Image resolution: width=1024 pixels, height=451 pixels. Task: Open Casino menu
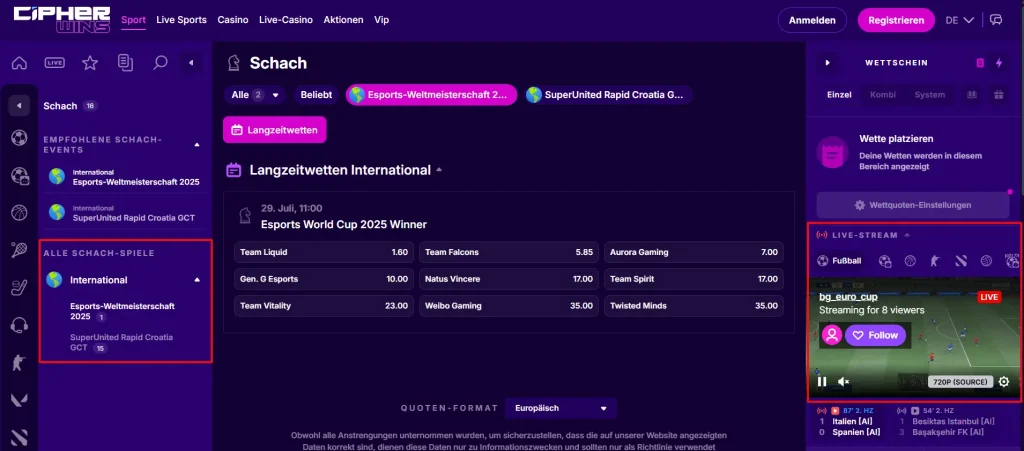click(233, 20)
